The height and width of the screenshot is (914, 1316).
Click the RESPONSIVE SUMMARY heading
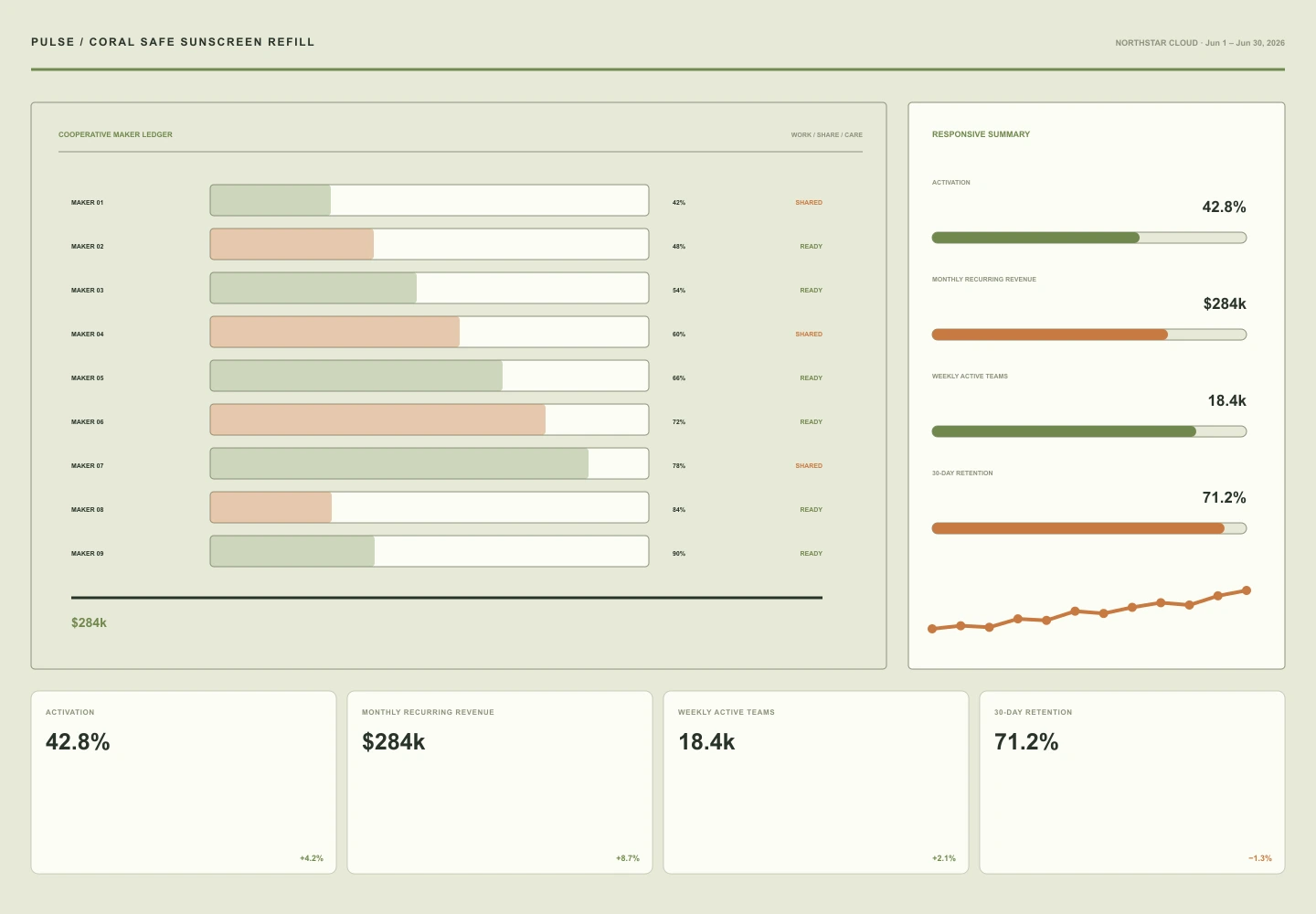[x=981, y=134]
